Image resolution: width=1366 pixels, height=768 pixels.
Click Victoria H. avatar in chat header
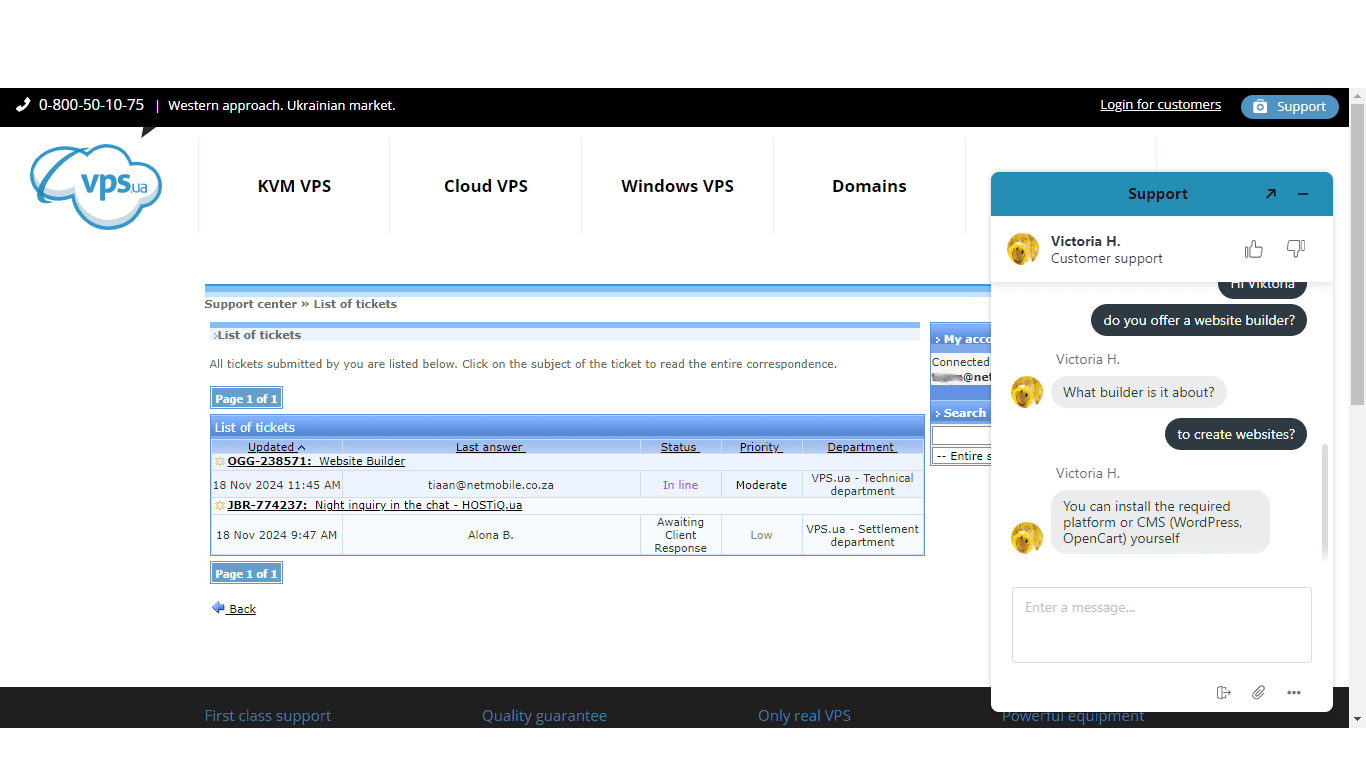coord(1023,249)
